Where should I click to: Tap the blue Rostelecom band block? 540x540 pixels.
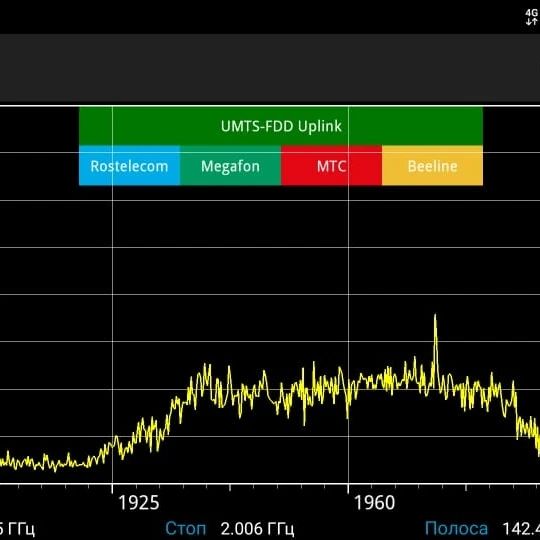[129, 166]
